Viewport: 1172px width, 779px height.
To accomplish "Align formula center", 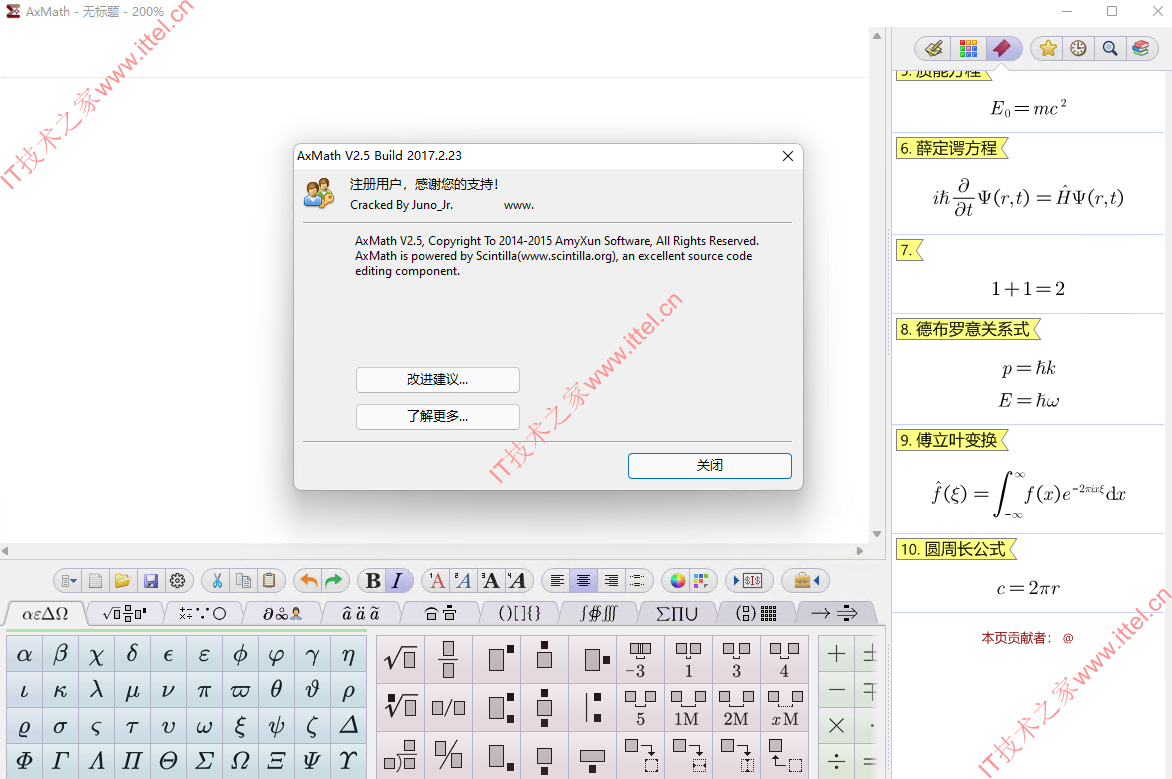I will (584, 581).
